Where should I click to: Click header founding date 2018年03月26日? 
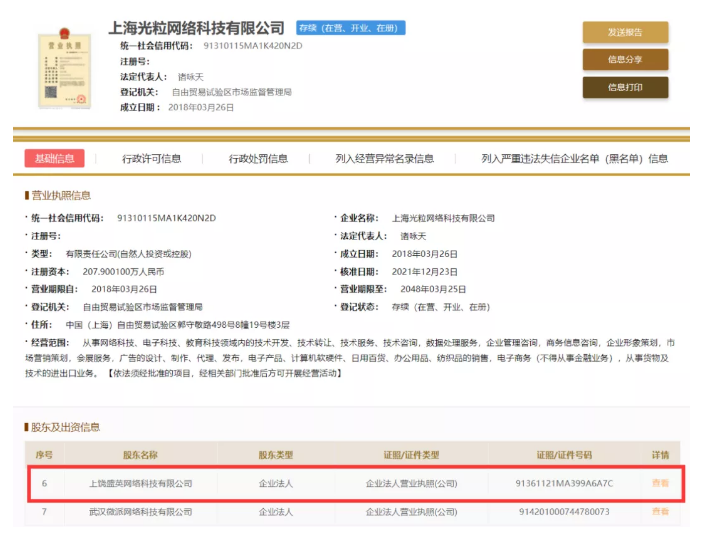click(x=201, y=107)
